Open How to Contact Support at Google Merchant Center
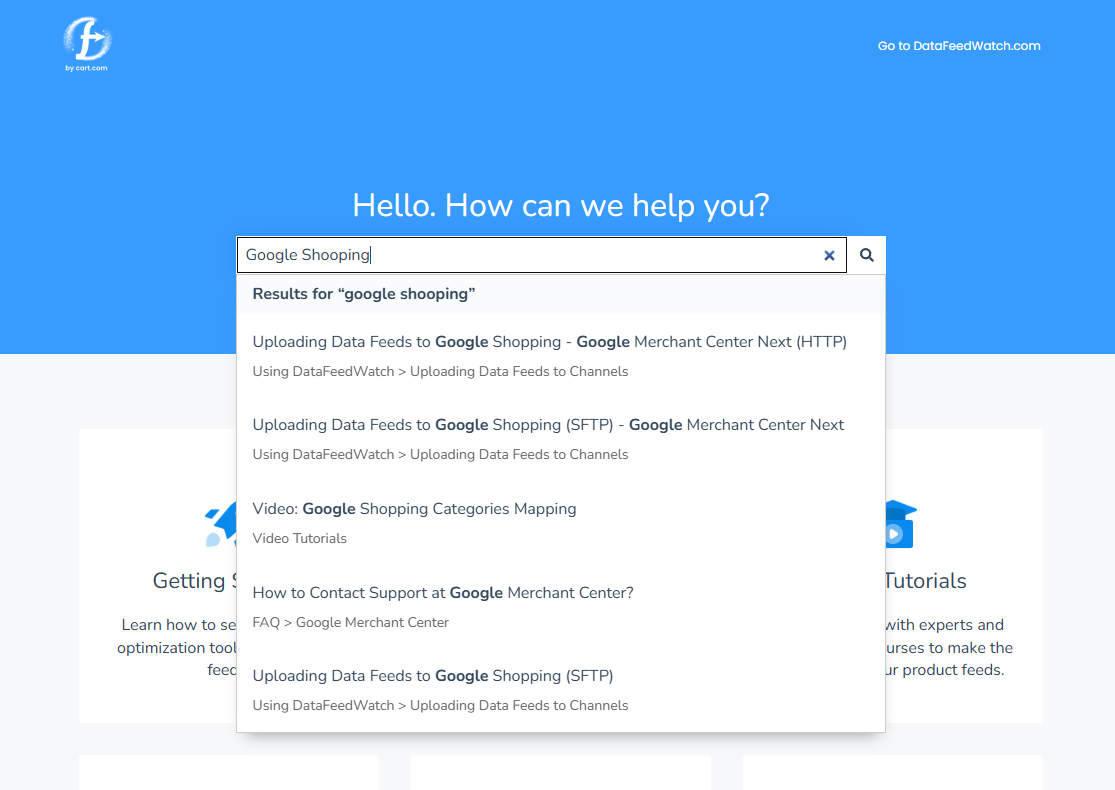Screen dimensions: 1115x790 point(443,592)
